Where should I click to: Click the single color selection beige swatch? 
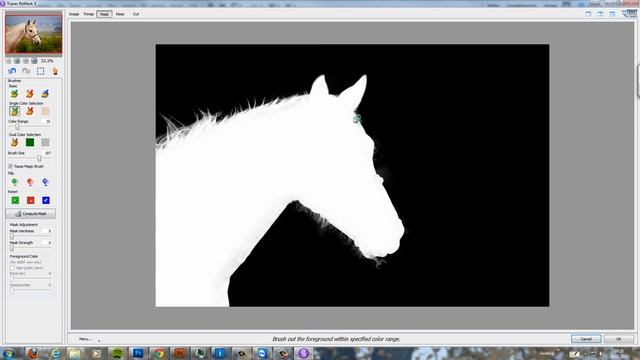45,111
